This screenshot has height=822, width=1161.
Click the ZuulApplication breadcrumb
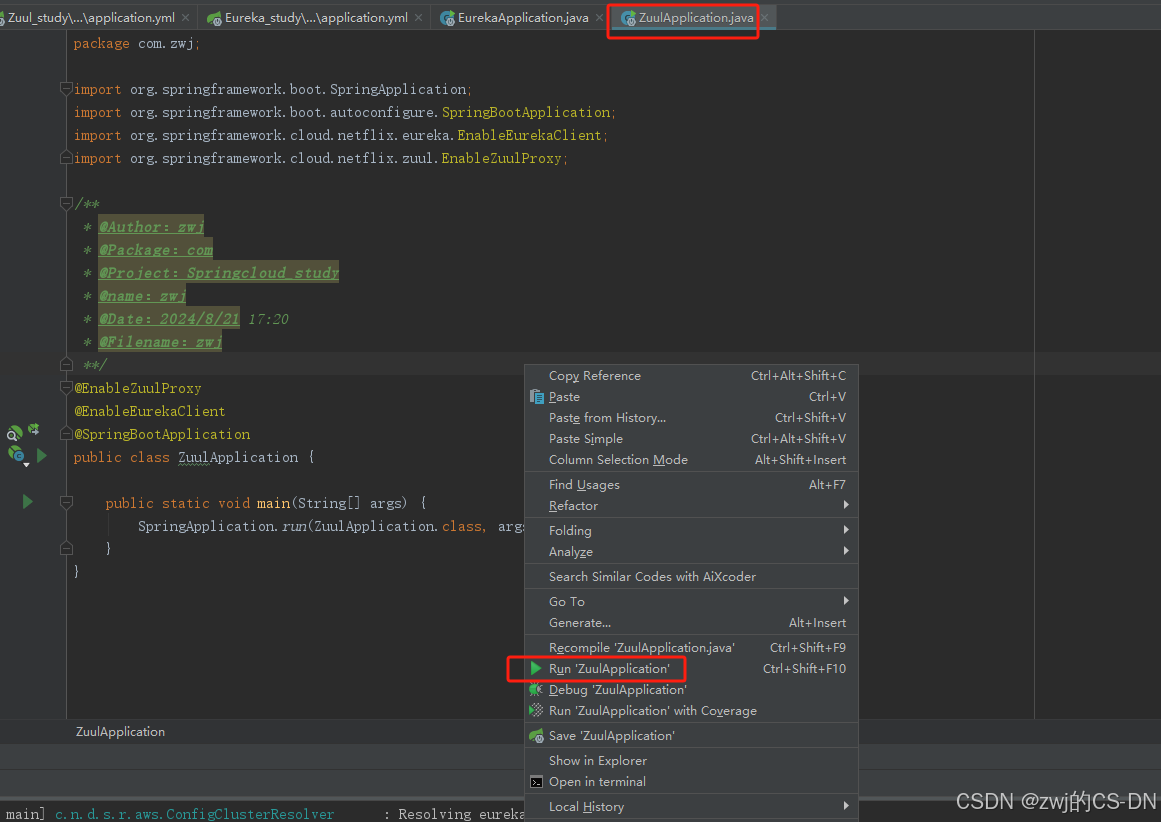pos(120,732)
